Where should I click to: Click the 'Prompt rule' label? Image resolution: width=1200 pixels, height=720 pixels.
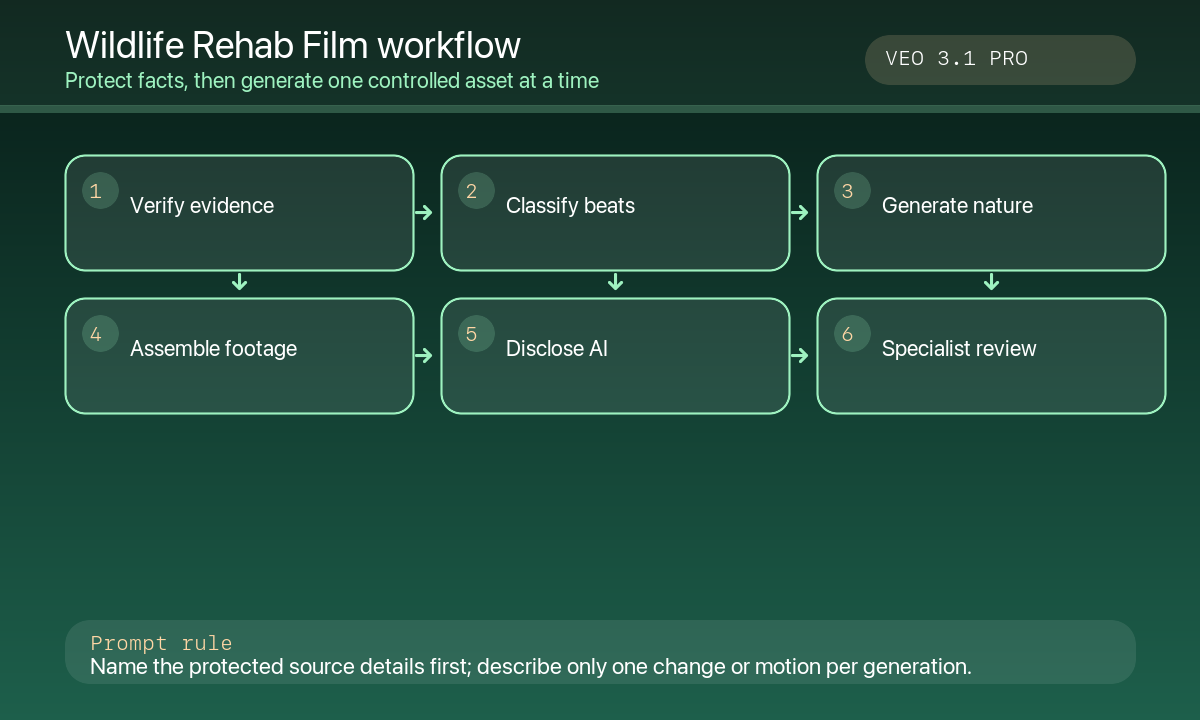(161, 643)
